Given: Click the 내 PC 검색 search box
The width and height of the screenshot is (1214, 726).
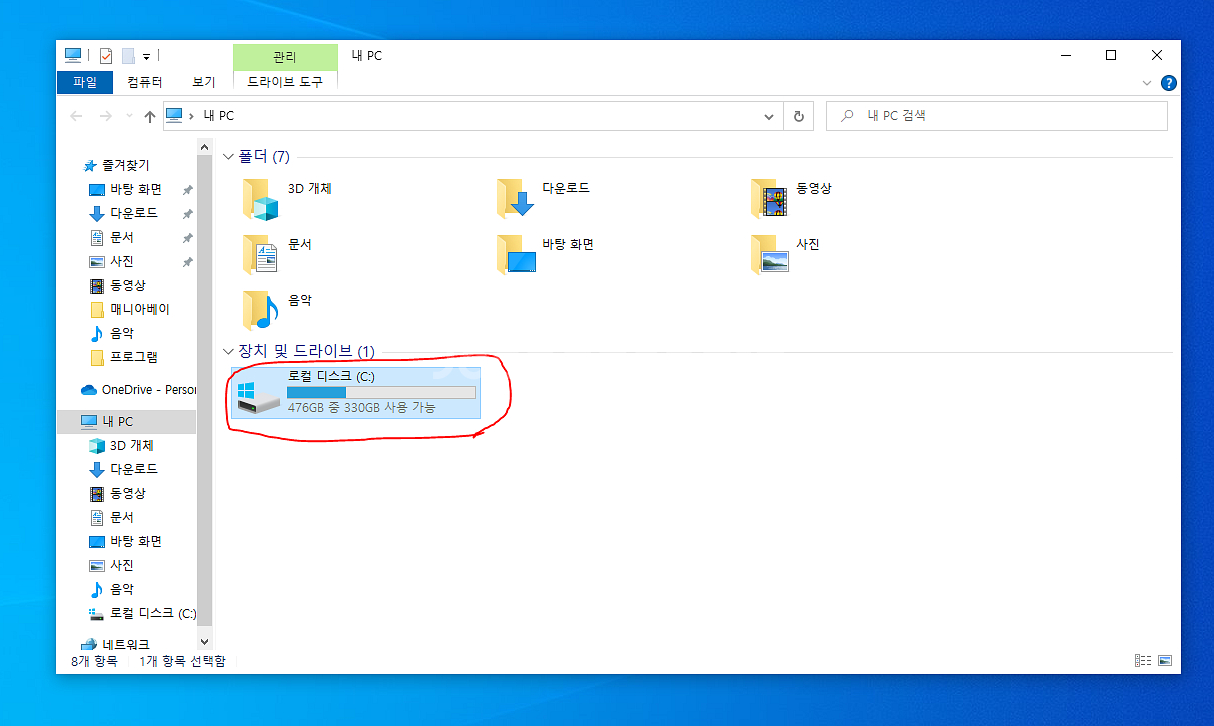Looking at the screenshot, I should pyautogui.click(x=997, y=116).
